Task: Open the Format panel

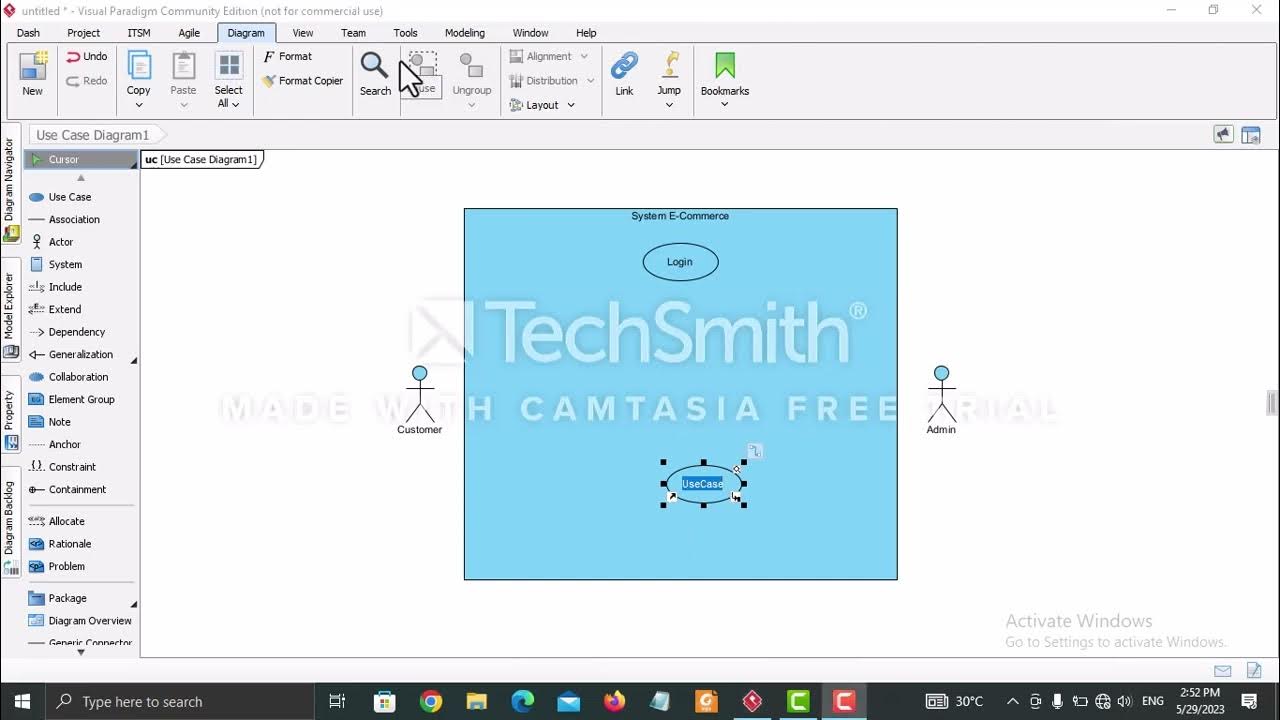Action: pyautogui.click(x=288, y=57)
